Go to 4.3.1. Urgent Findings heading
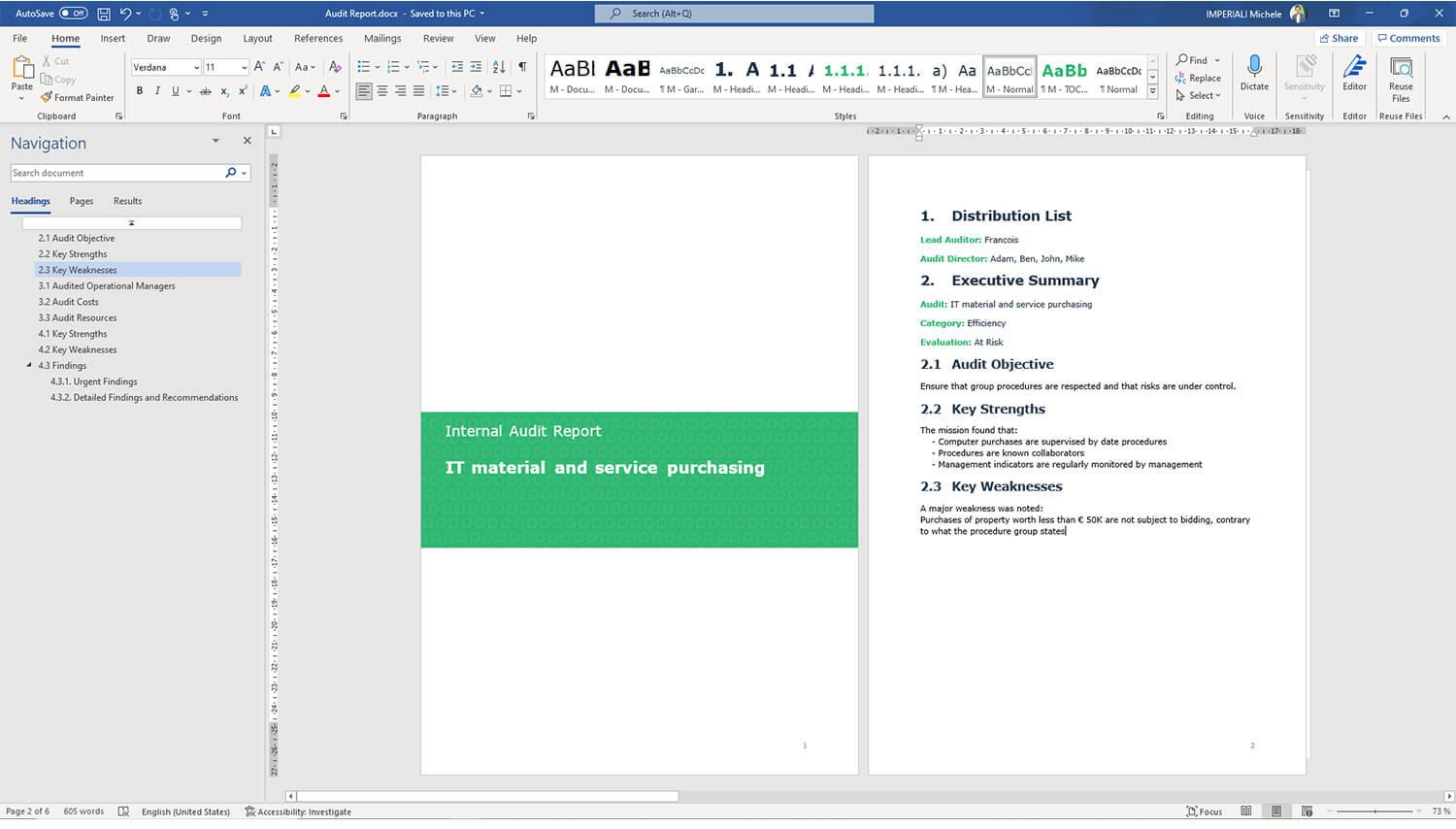The image size is (1456, 829). [93, 381]
